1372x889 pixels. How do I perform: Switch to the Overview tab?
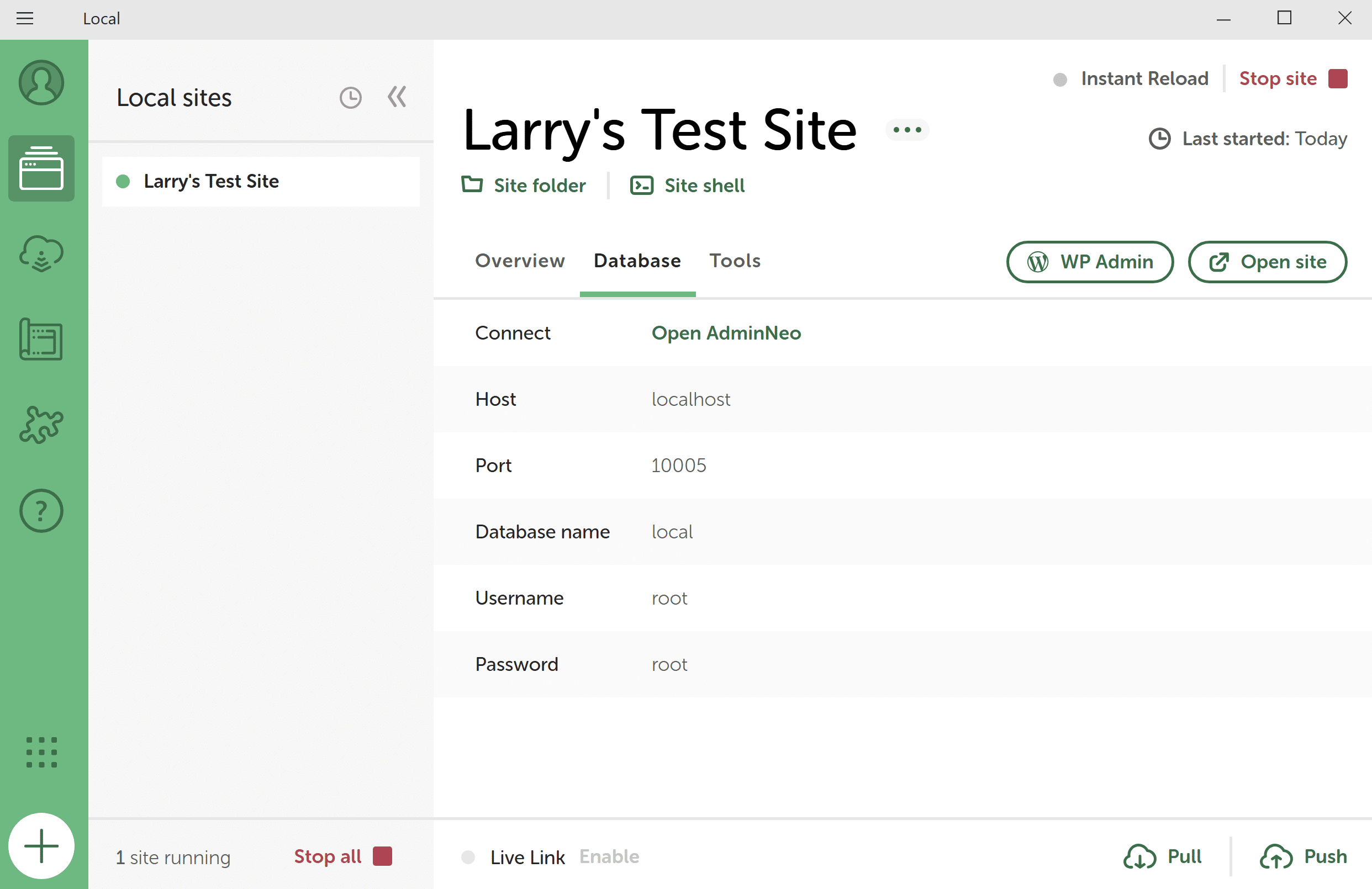(519, 261)
